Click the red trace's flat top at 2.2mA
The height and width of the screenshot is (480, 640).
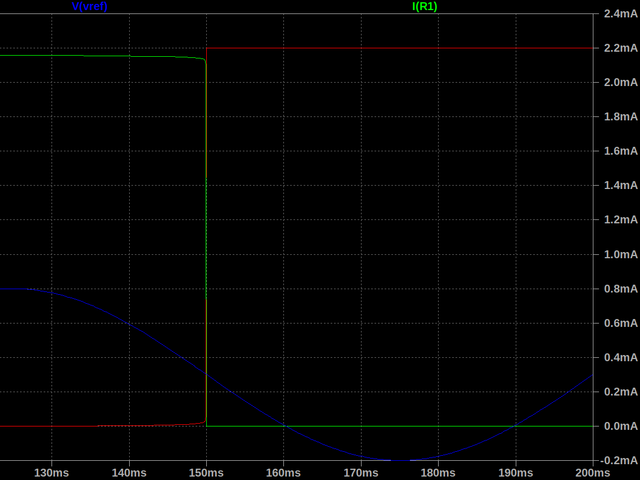click(400, 48)
